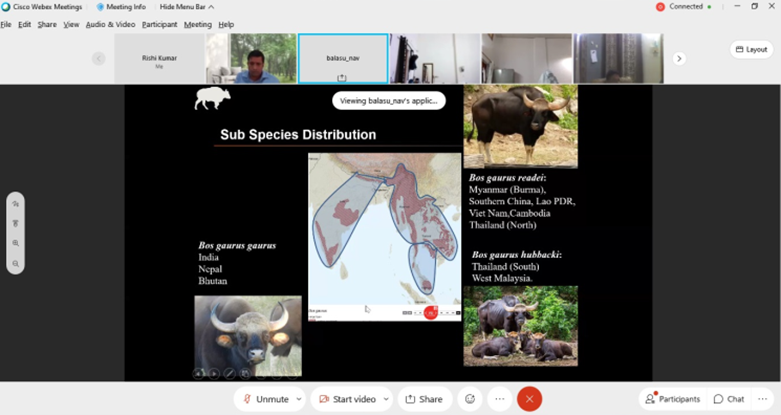Click the red leave meeting button
The height and width of the screenshot is (415, 781).
point(529,399)
